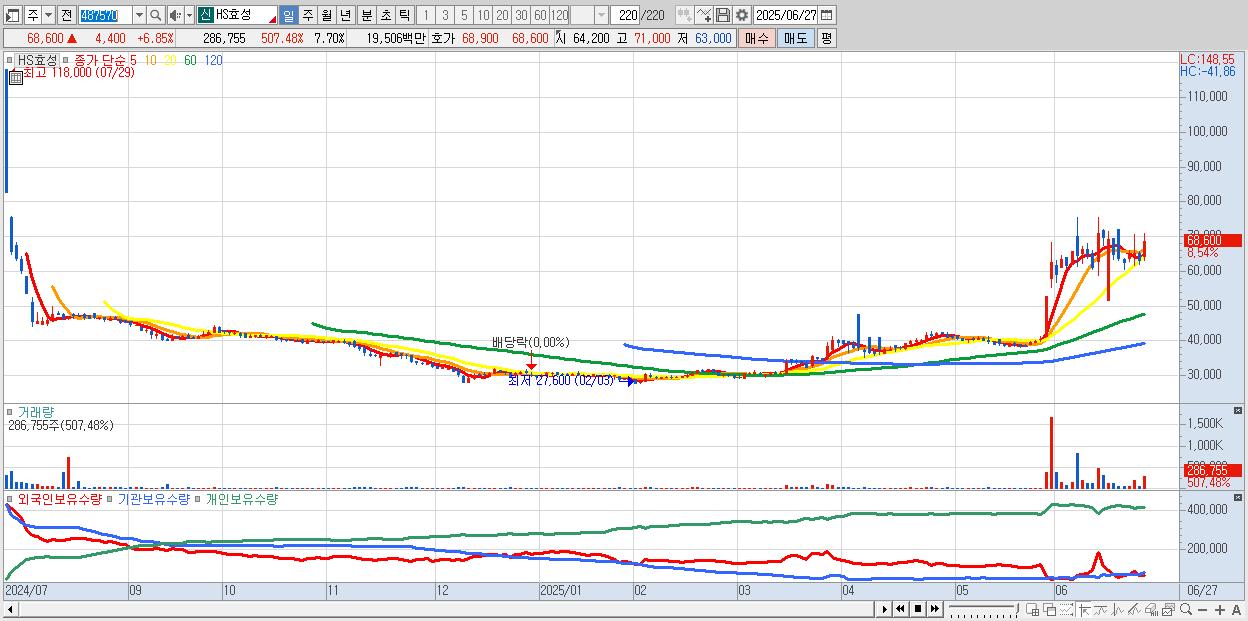1248x621 pixels.
Task: Open the stock code history dropdown arrow
Action: click(x=139, y=15)
